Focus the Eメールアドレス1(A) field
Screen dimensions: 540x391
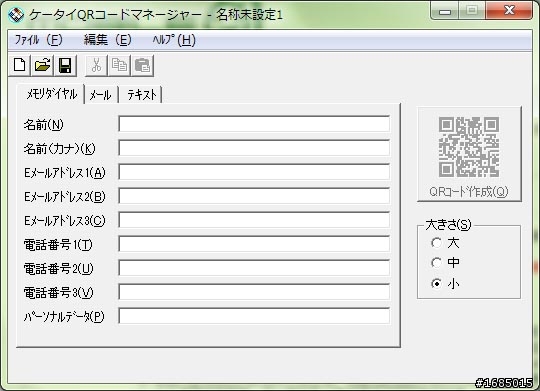254,172
